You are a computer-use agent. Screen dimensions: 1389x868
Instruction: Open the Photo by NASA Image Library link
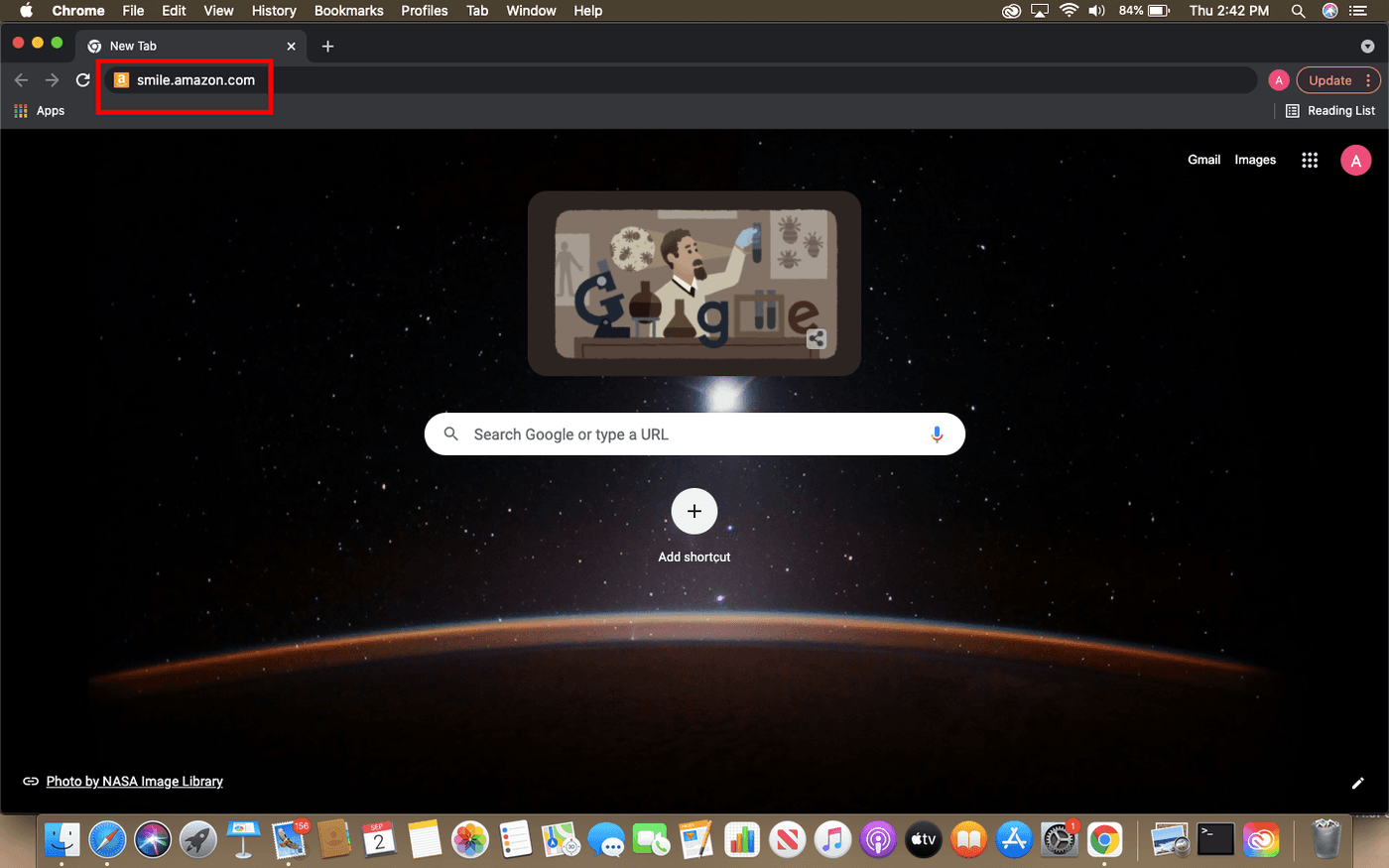[134, 782]
